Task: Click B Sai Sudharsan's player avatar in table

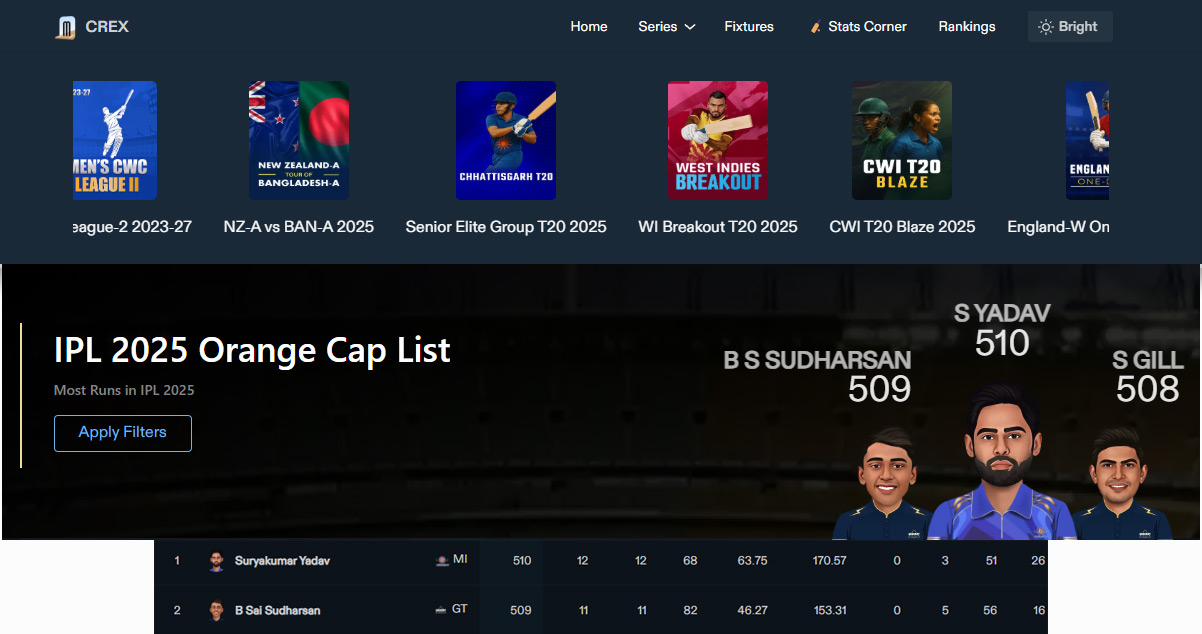Action: coord(217,610)
